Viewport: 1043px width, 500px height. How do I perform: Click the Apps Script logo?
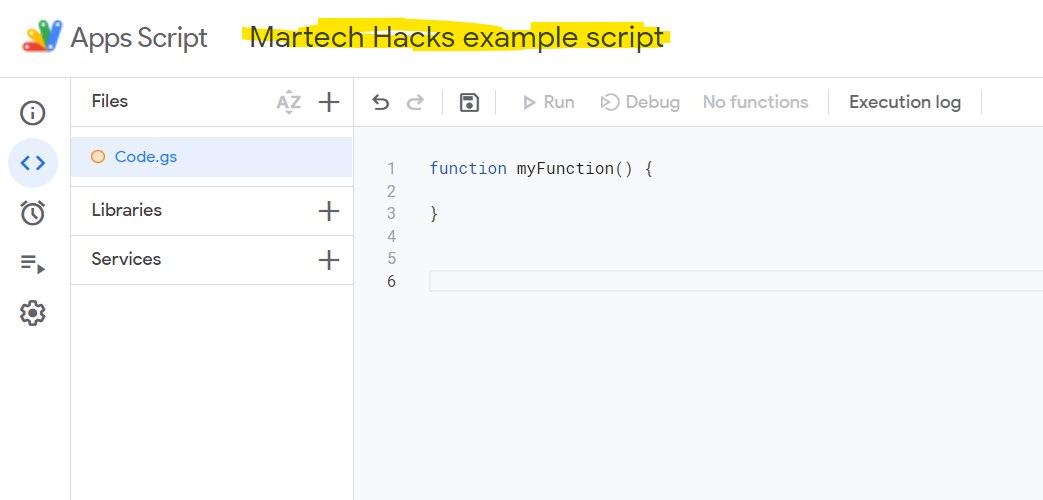(43, 37)
